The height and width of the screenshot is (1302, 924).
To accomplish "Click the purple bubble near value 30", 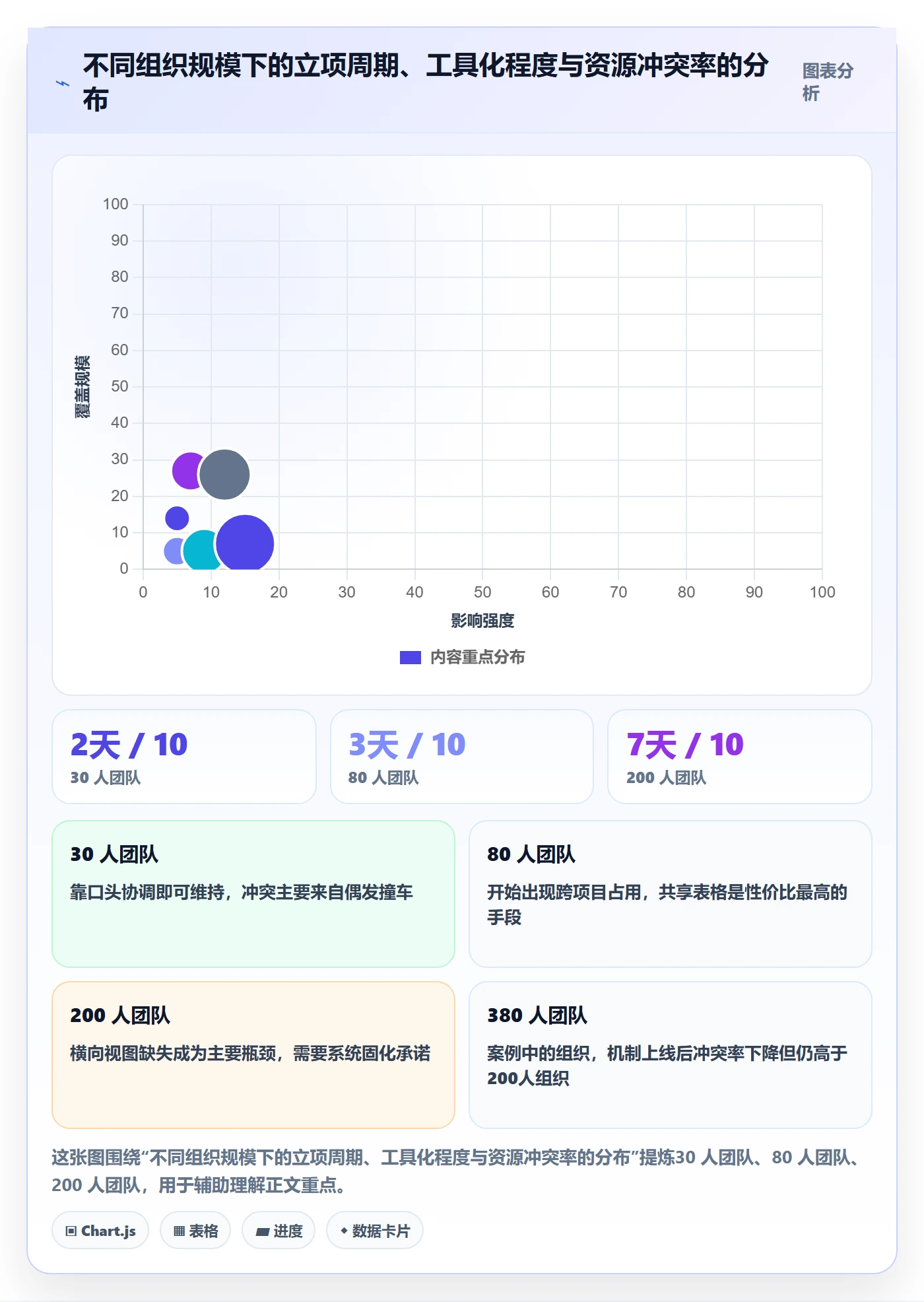I will point(186,471).
